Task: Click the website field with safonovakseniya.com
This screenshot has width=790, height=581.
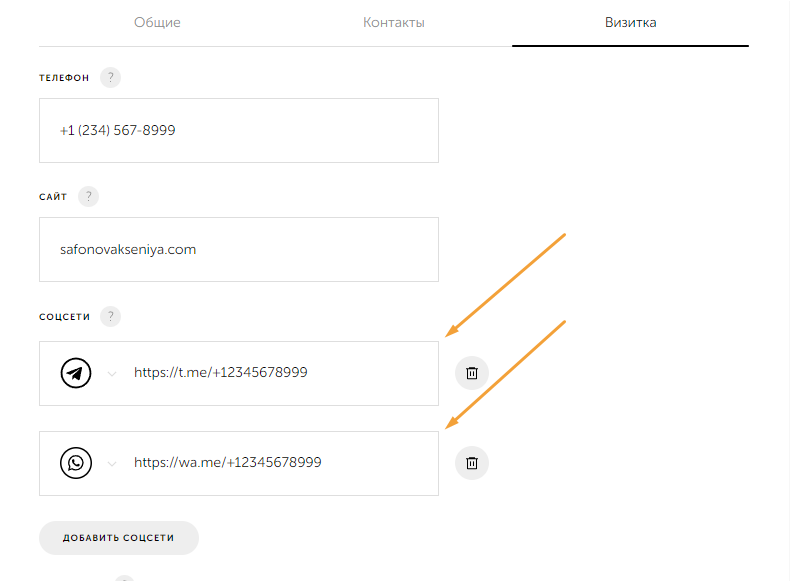Action: coord(239,249)
